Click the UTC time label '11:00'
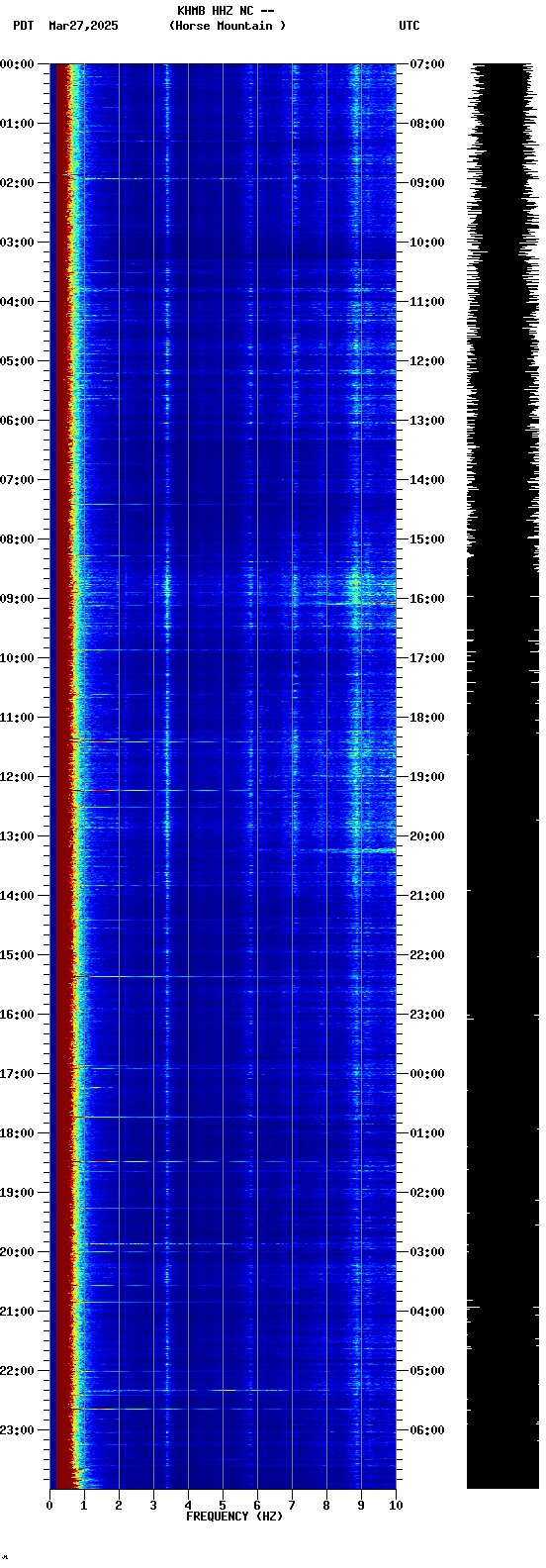The width and height of the screenshot is (546, 1568). coord(427,302)
